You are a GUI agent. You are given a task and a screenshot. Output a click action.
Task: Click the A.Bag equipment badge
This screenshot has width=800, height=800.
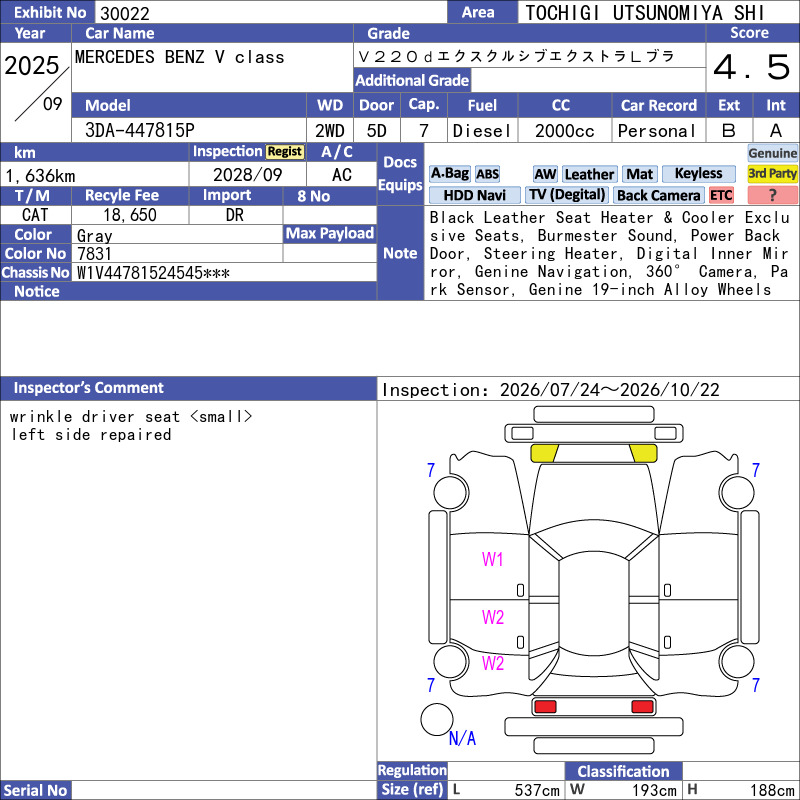(x=449, y=174)
